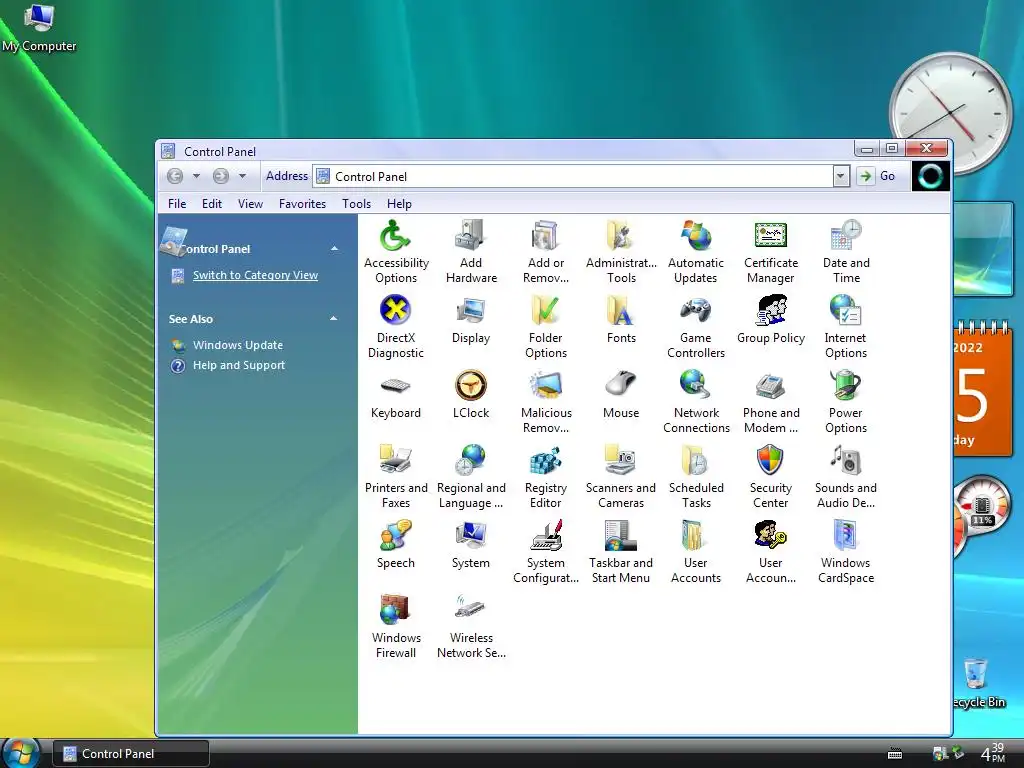Open Malicious Software Removal icon
The image size is (1024, 768).
pos(545,385)
